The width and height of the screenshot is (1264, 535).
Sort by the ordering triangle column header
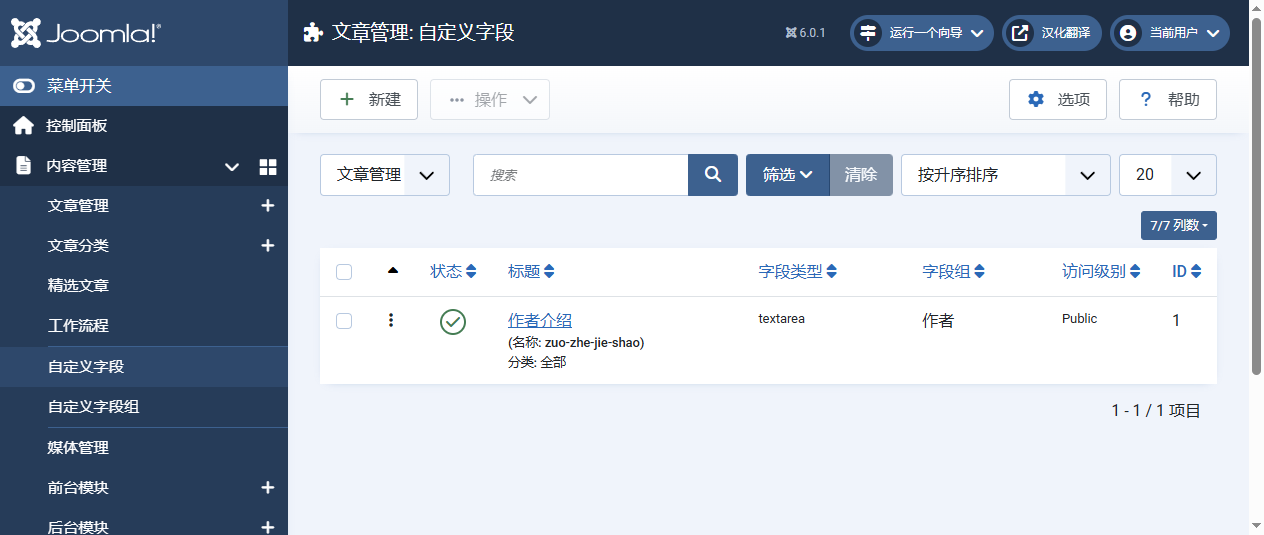(392, 270)
